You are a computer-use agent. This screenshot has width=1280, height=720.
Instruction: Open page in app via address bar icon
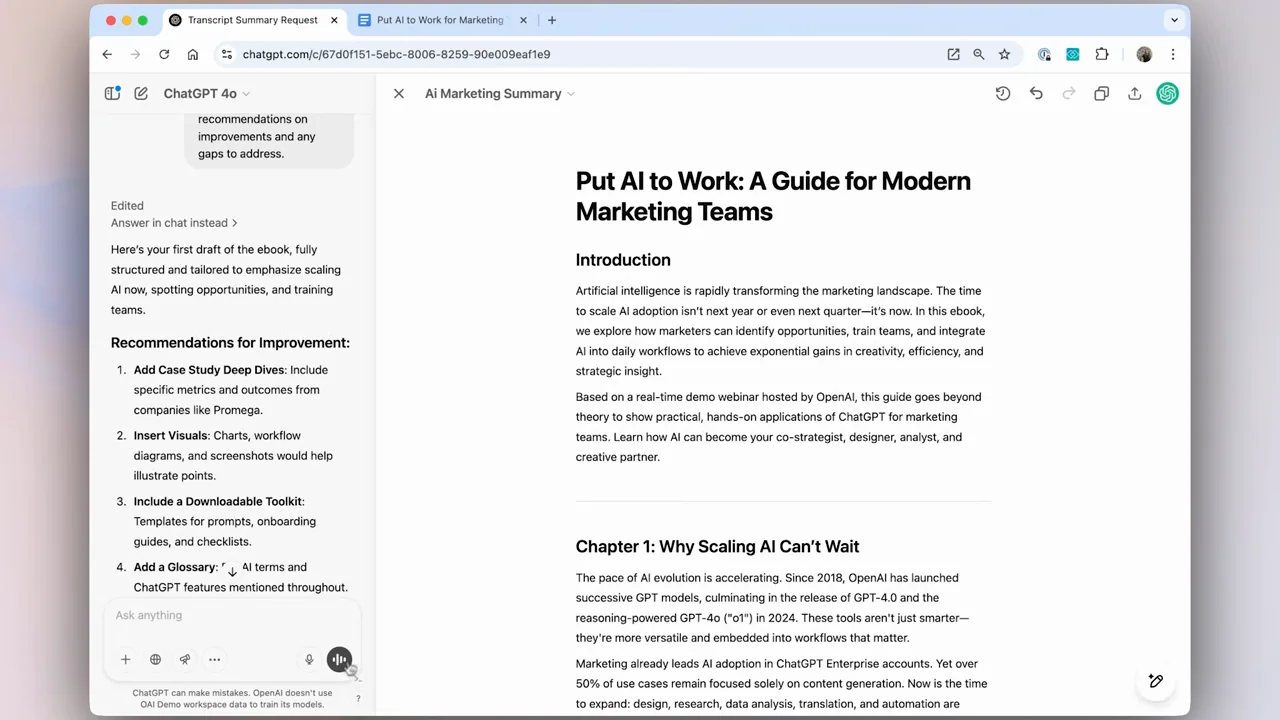953,54
